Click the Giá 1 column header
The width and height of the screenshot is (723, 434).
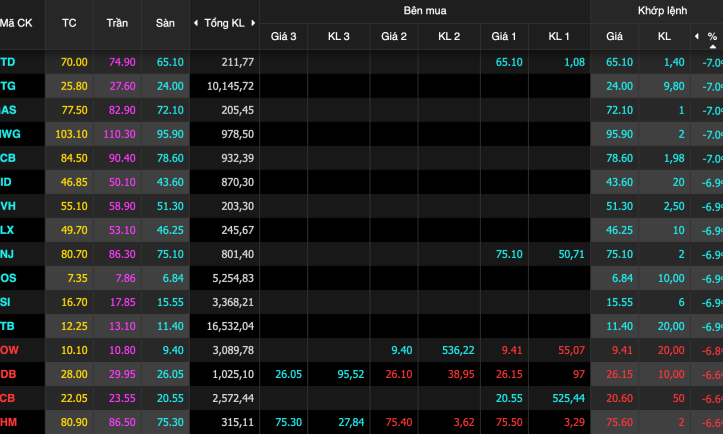coord(504,36)
